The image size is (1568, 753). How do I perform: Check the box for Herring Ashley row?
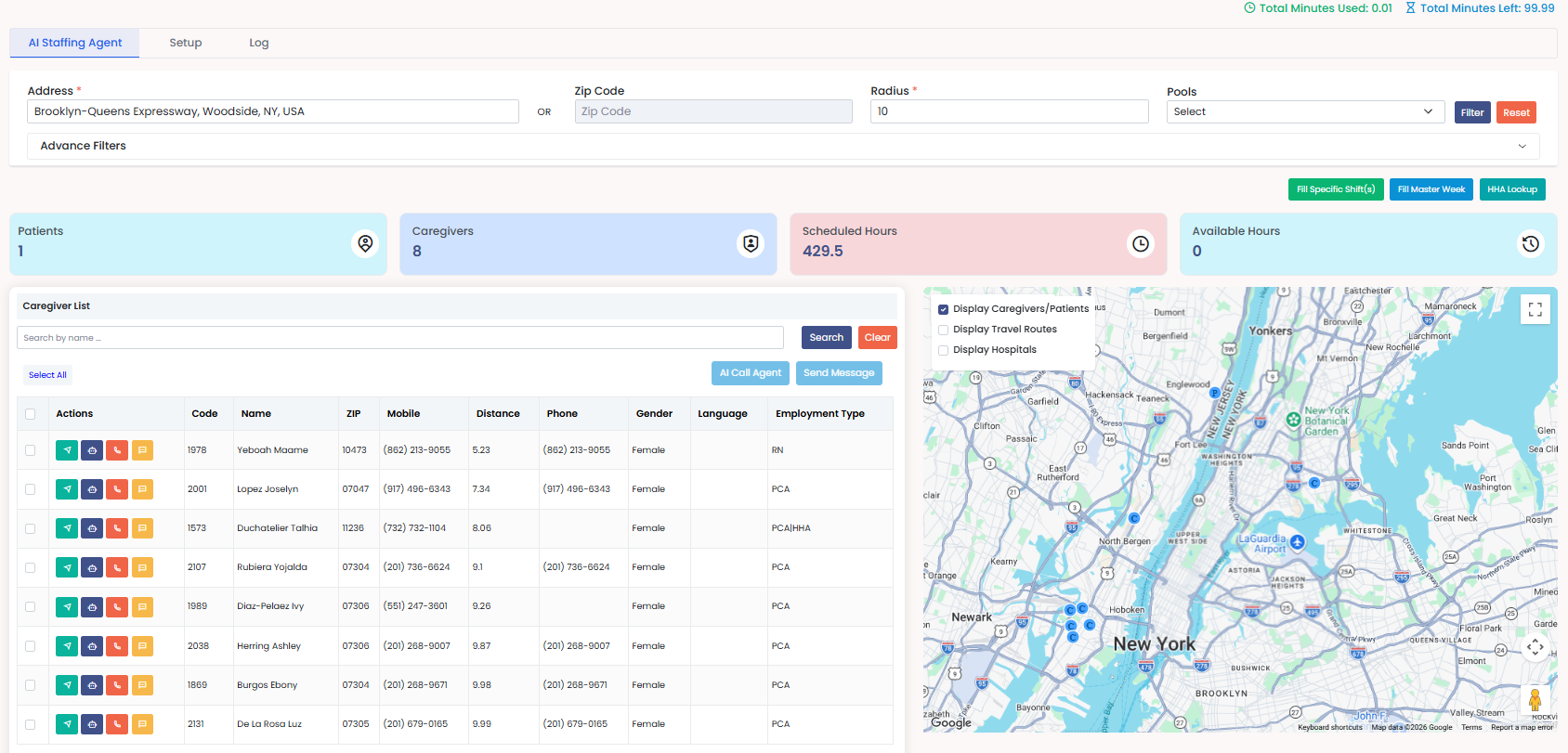[x=31, y=646]
